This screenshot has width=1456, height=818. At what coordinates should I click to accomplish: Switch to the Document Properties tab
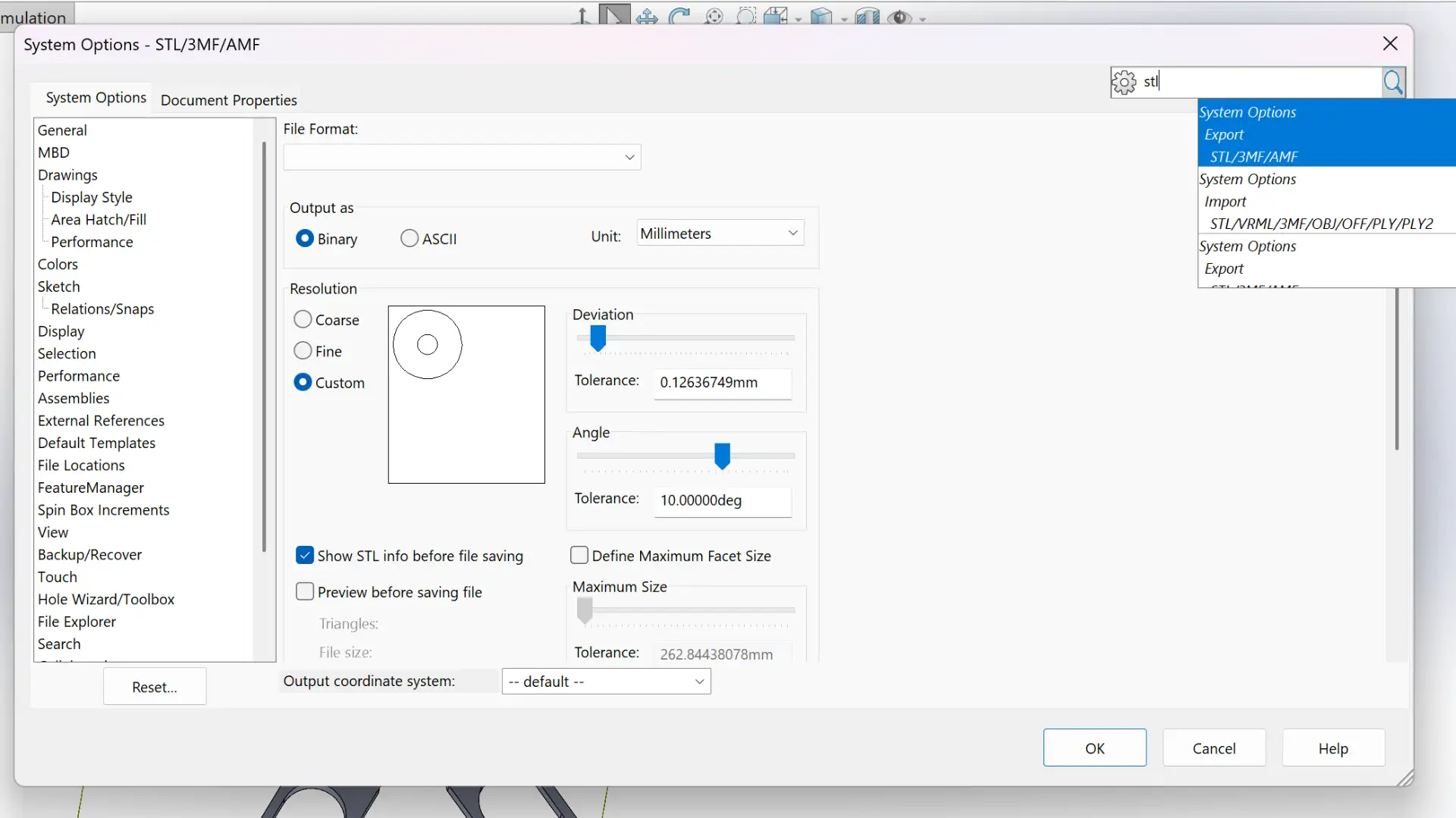(x=229, y=100)
